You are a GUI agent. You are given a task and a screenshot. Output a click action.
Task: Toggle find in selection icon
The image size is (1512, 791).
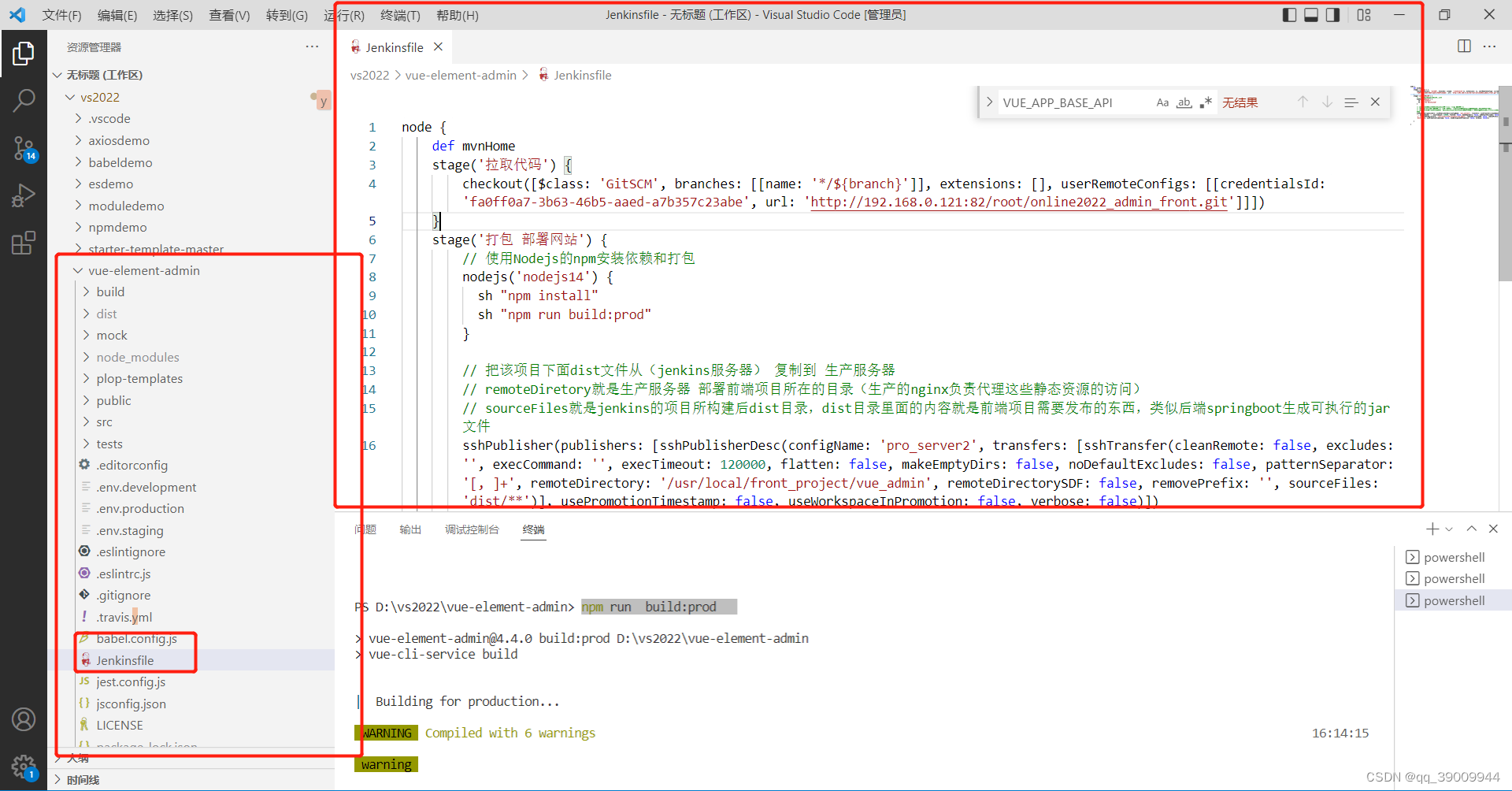(1351, 102)
